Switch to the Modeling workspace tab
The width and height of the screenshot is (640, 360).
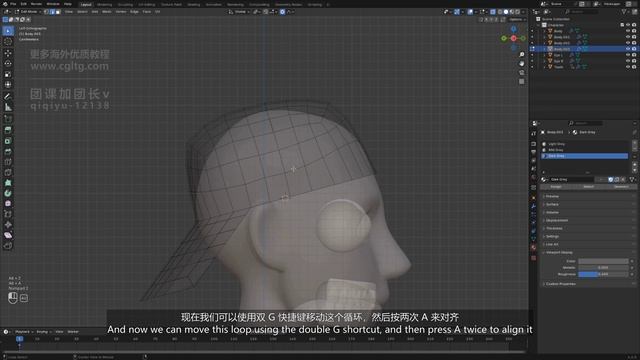point(104,4)
